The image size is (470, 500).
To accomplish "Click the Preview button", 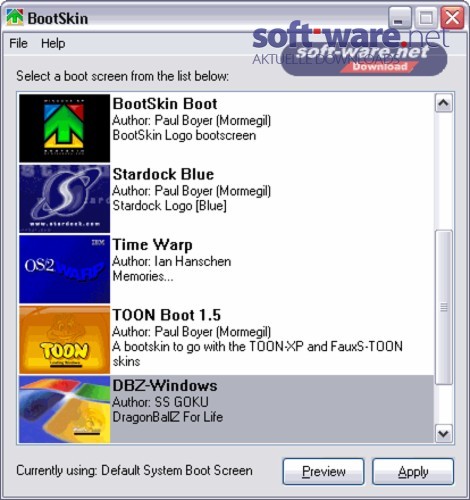I will point(323,471).
